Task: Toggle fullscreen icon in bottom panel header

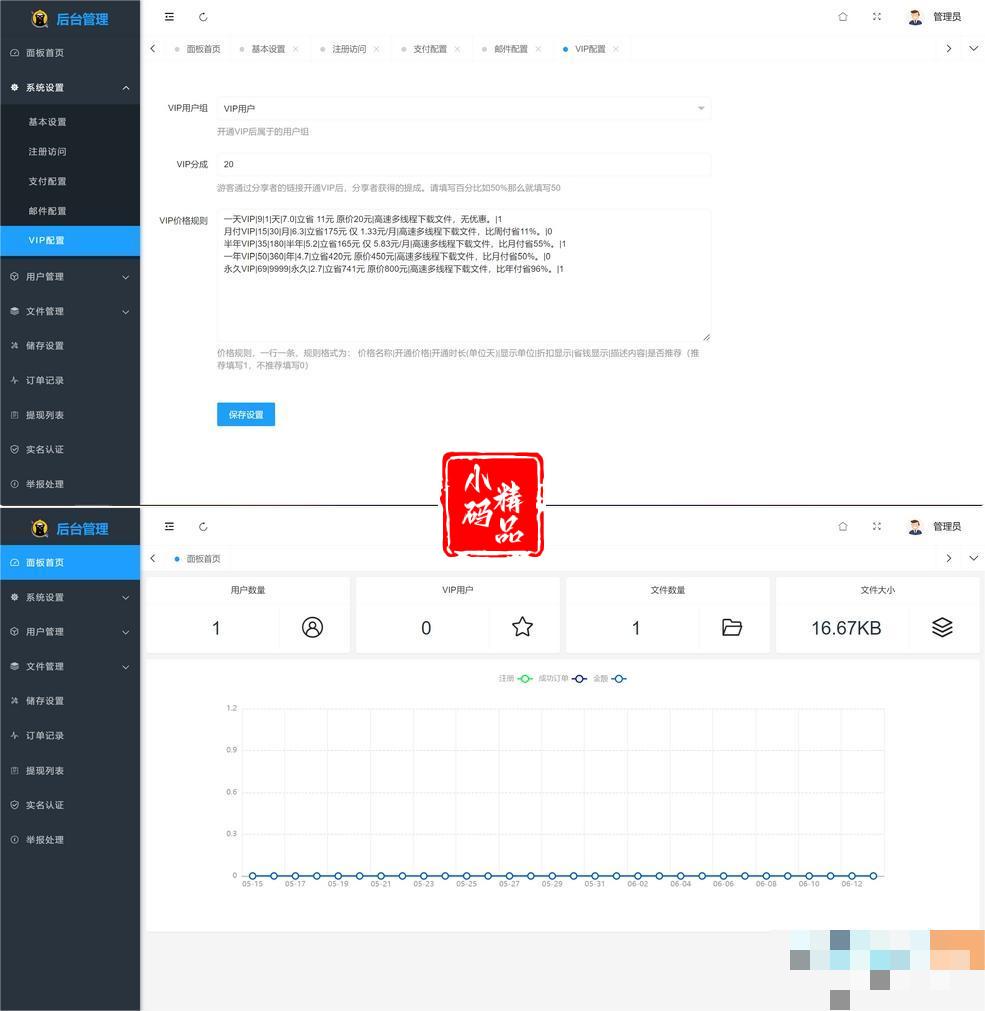Action: [x=877, y=527]
